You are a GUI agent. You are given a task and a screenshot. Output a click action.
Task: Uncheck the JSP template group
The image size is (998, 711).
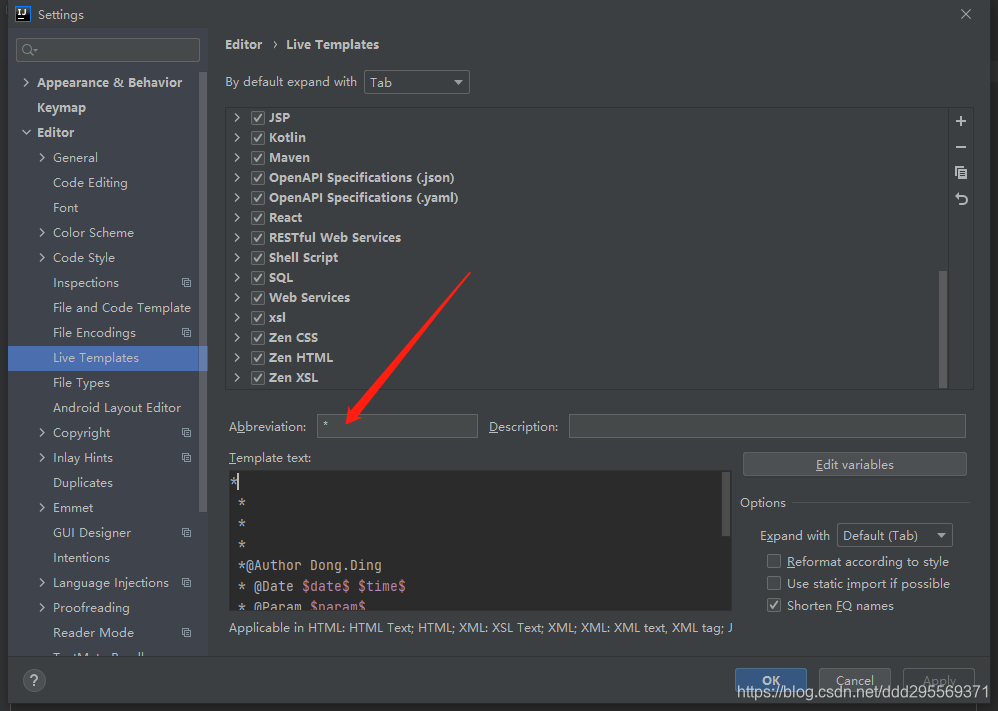(258, 117)
